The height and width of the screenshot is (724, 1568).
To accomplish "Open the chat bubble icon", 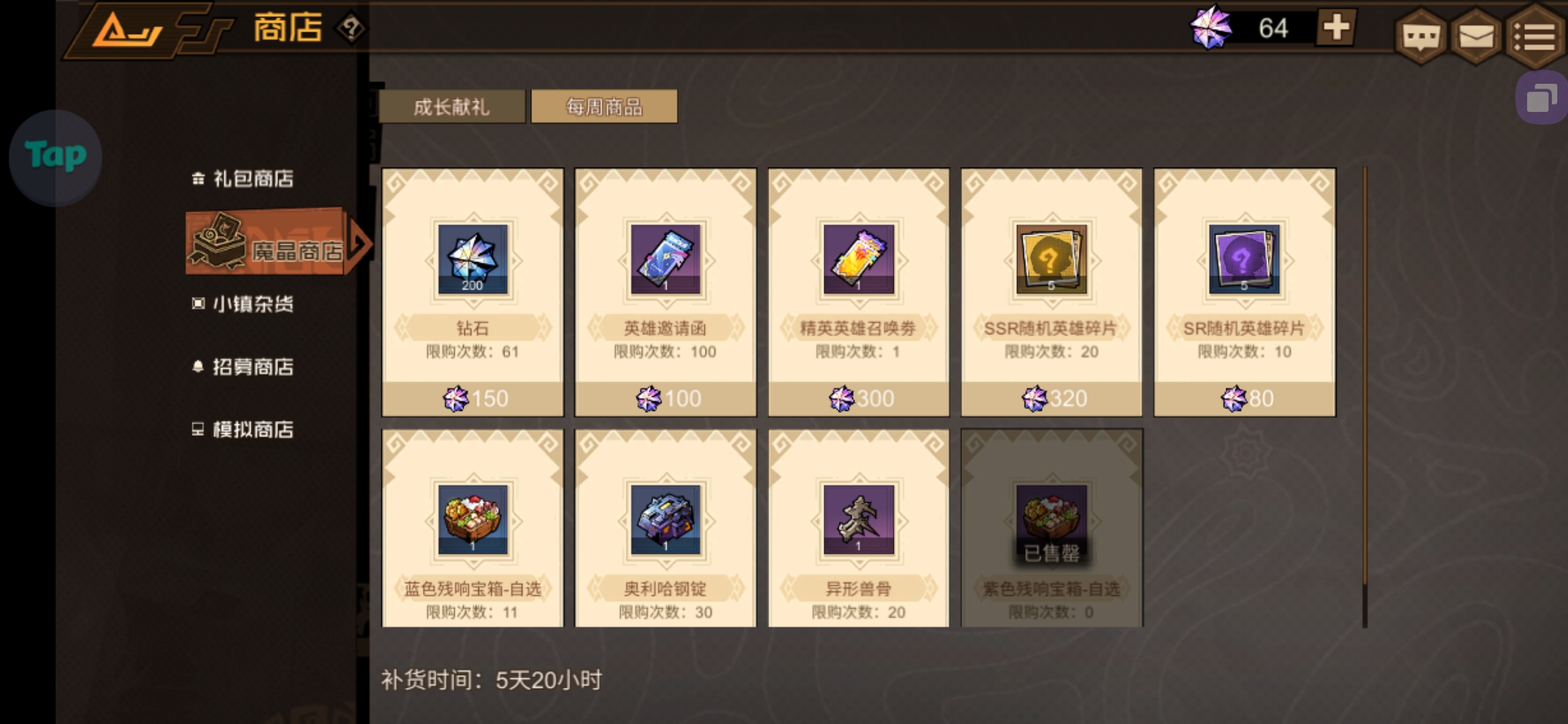I will point(1421,36).
